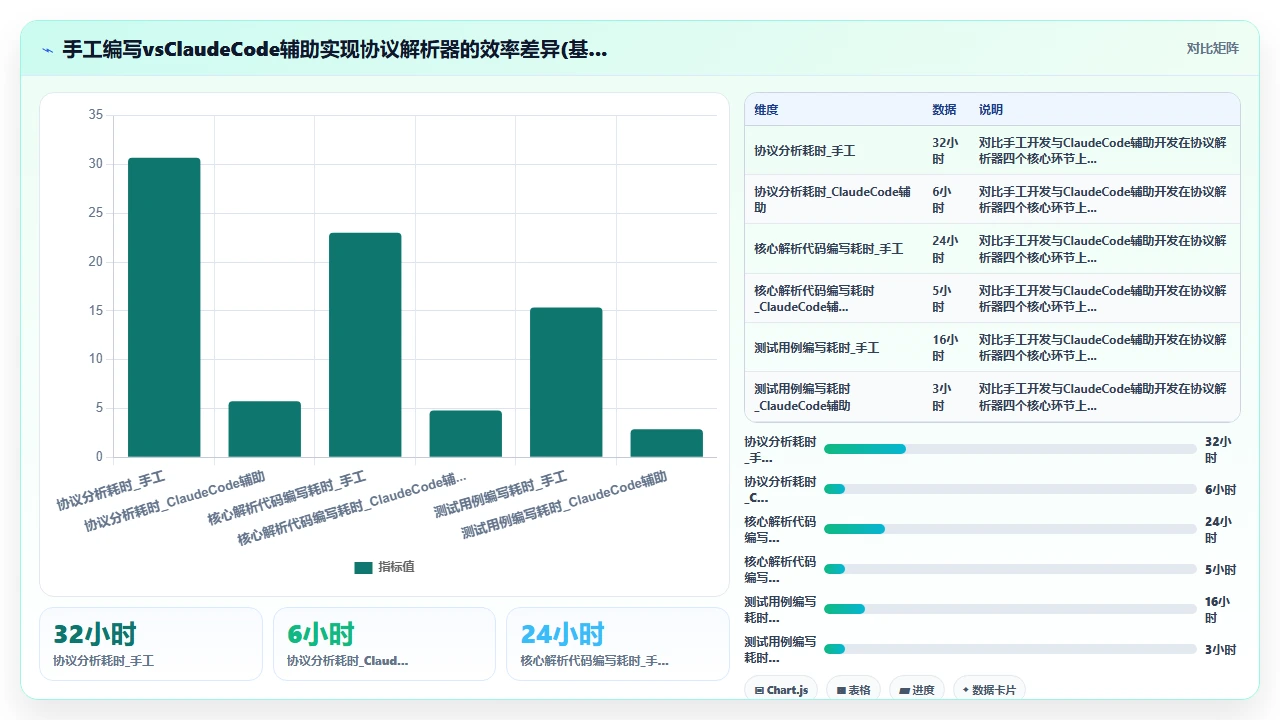Screen dimensions: 1280x720
Task: Click y-axis value 35 on chart
Action: coord(96,115)
